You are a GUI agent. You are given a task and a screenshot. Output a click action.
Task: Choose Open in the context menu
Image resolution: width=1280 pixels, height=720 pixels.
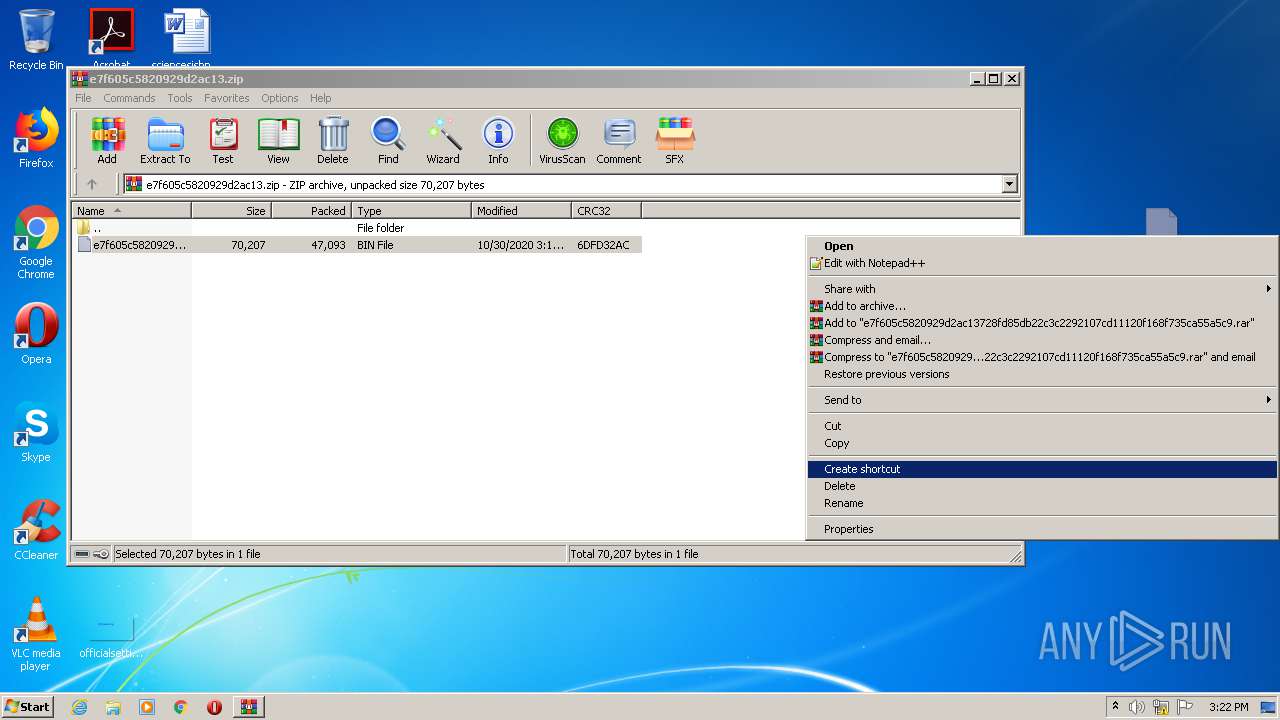click(1042, 246)
